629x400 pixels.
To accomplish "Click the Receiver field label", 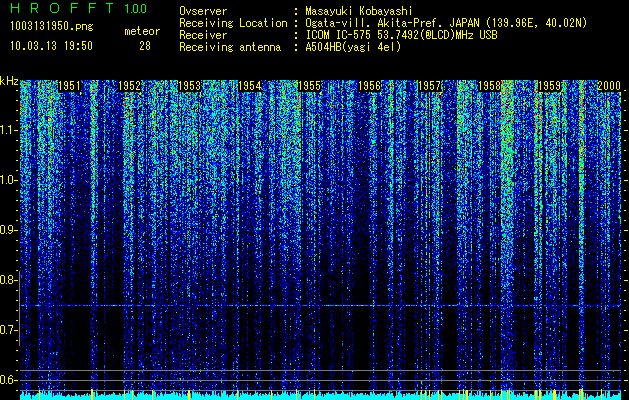I will (203, 35).
